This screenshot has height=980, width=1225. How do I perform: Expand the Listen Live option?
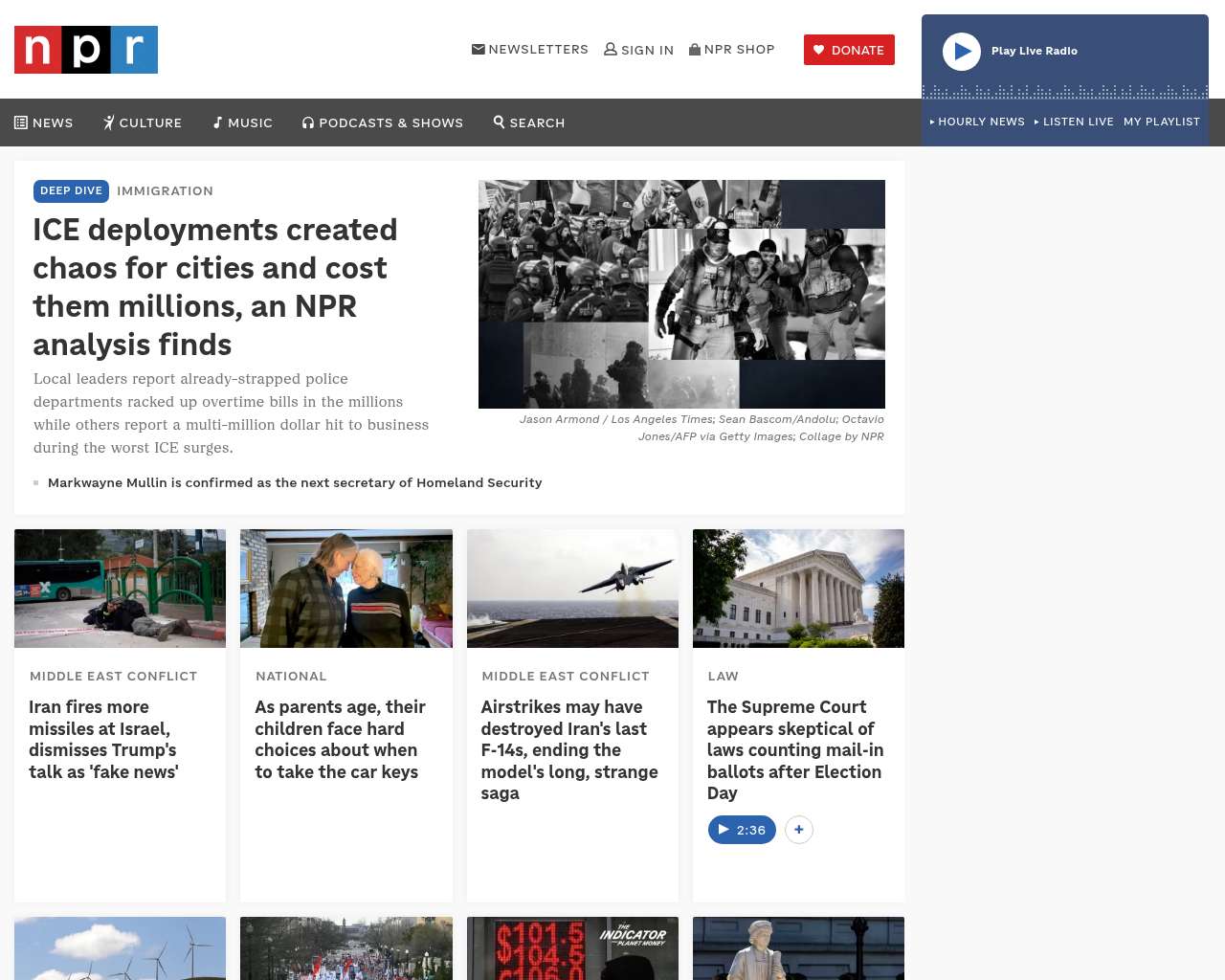coord(1074,122)
